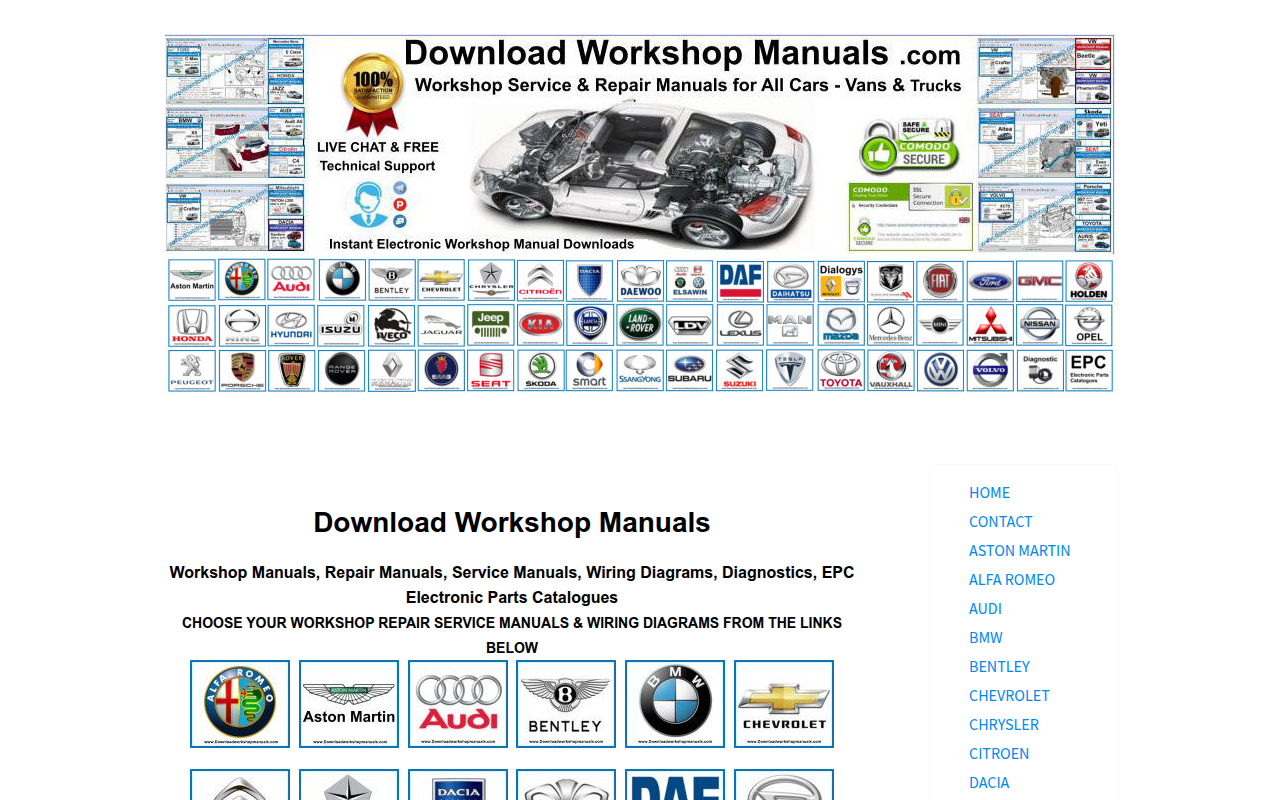This screenshot has height=800, width=1280.
Task: Click the Mazda logo in the banner
Action: (x=840, y=326)
